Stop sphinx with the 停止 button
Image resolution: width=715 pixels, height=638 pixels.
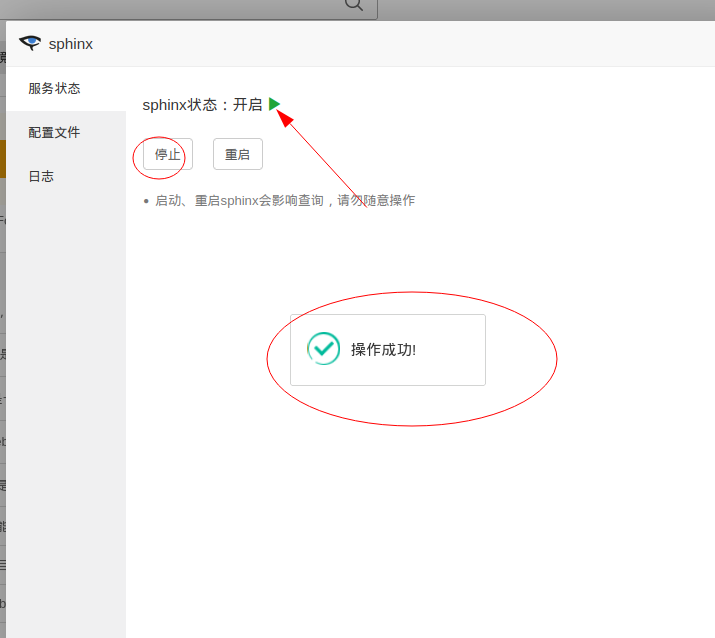(x=168, y=154)
